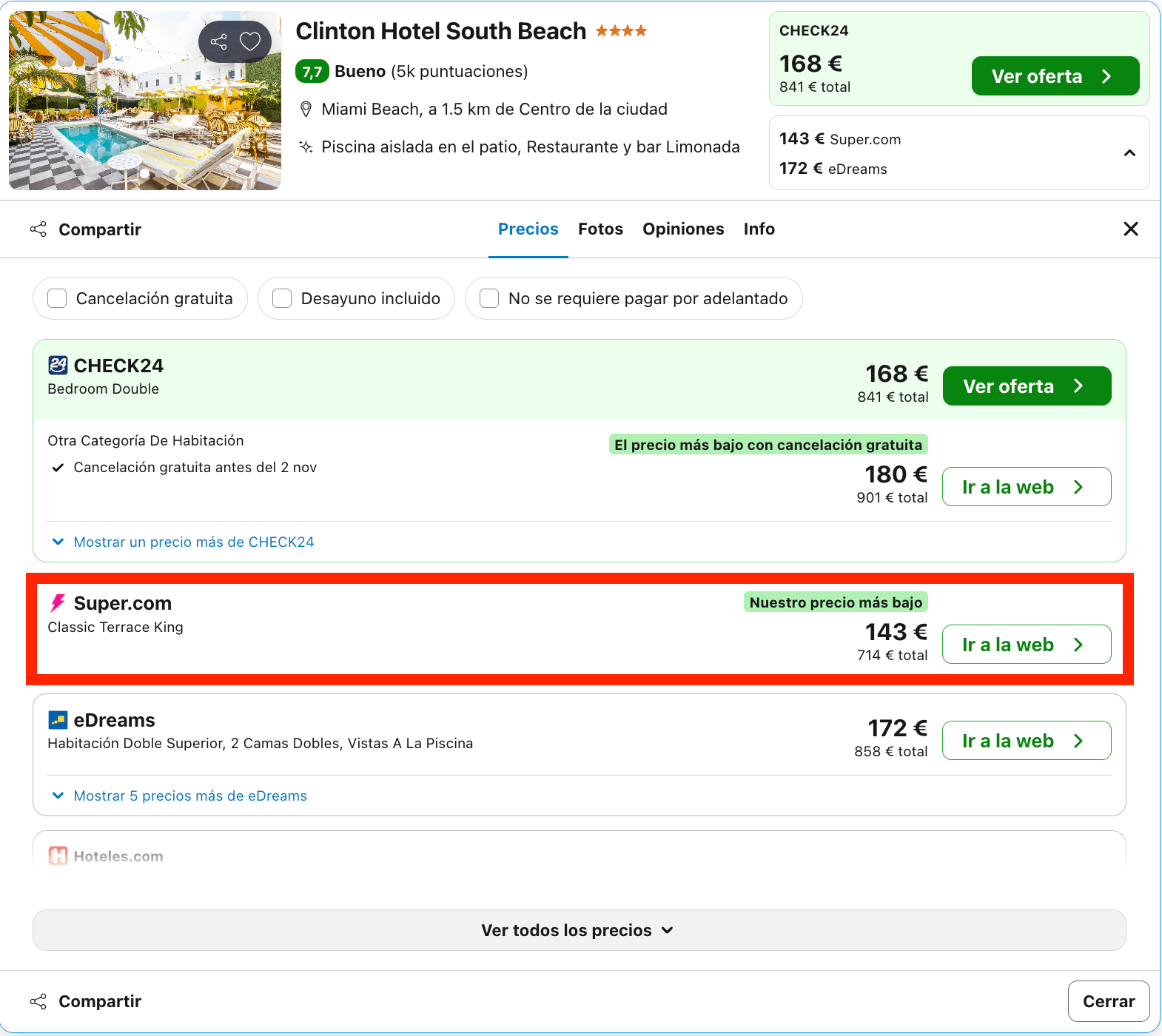Click the sparkle icon beside Piscina aislada
The height and width of the screenshot is (1036, 1162).
[306, 147]
